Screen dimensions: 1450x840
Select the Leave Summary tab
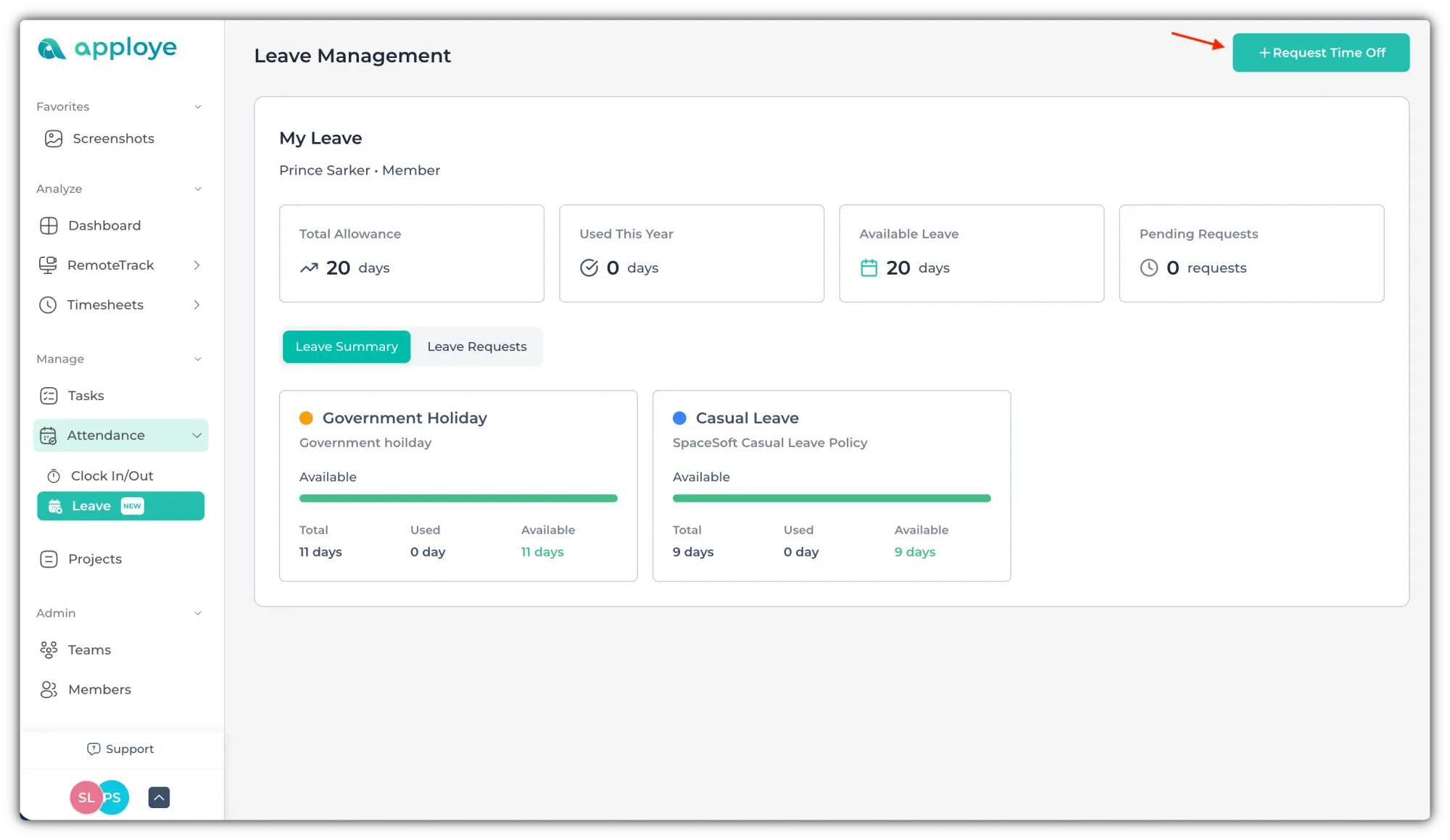(347, 346)
